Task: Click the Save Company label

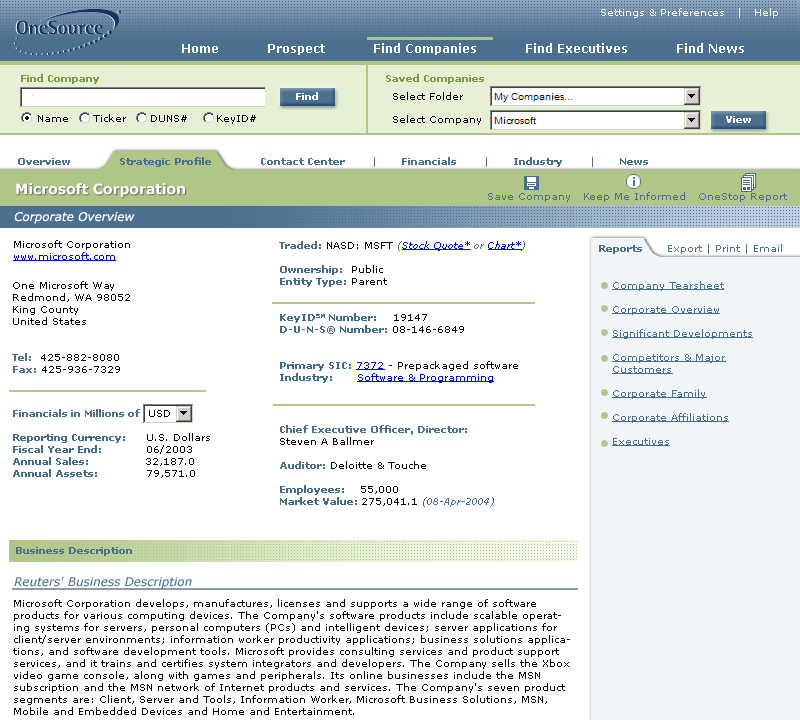Action: [x=529, y=197]
